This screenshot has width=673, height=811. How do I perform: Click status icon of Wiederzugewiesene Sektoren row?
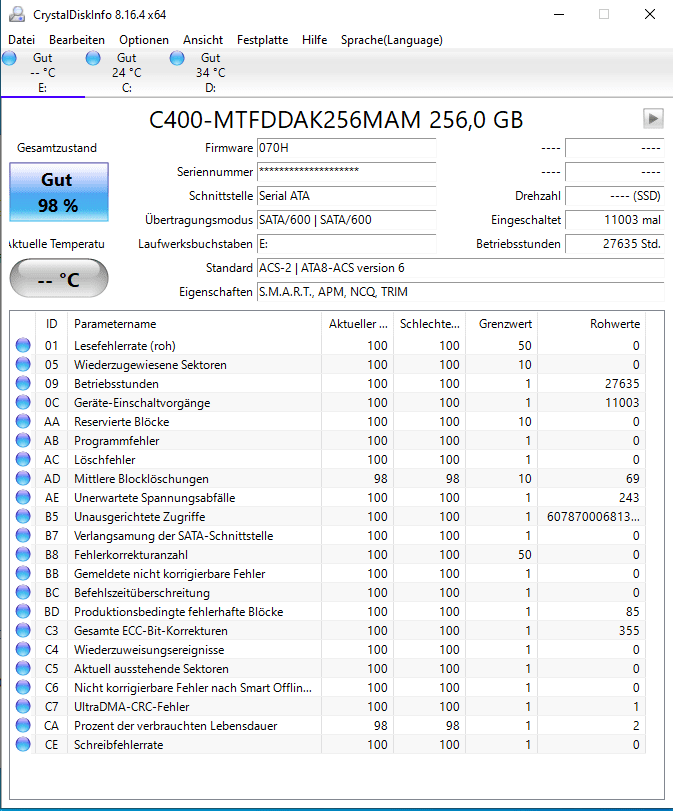pyautogui.click(x=23, y=364)
